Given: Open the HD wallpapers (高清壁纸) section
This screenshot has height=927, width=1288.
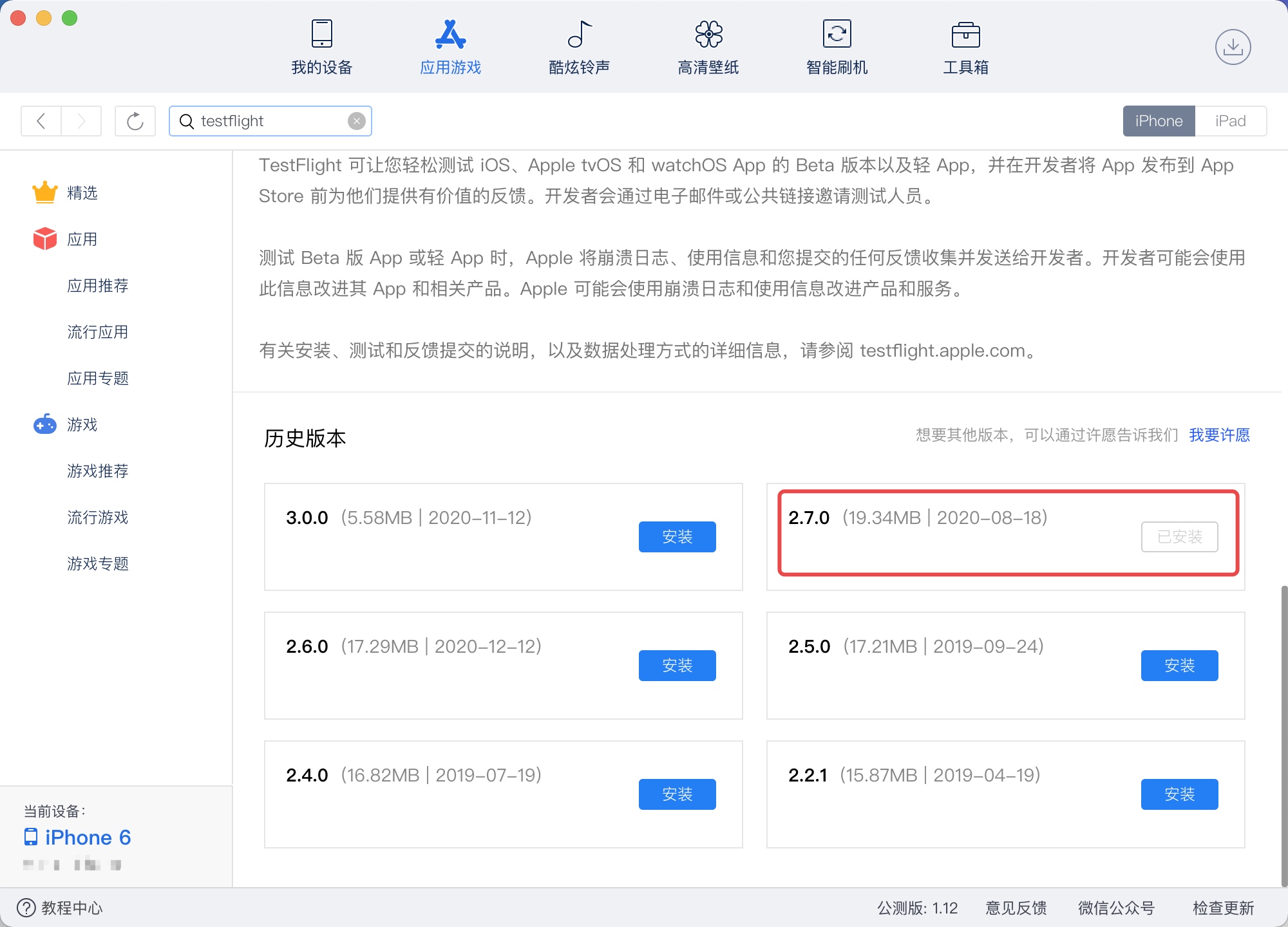Looking at the screenshot, I should pos(708,48).
